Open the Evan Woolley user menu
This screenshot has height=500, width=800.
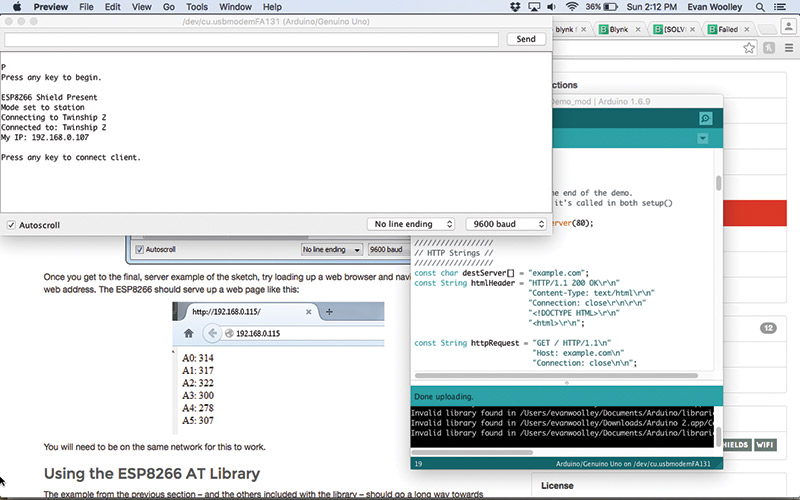tap(716, 7)
